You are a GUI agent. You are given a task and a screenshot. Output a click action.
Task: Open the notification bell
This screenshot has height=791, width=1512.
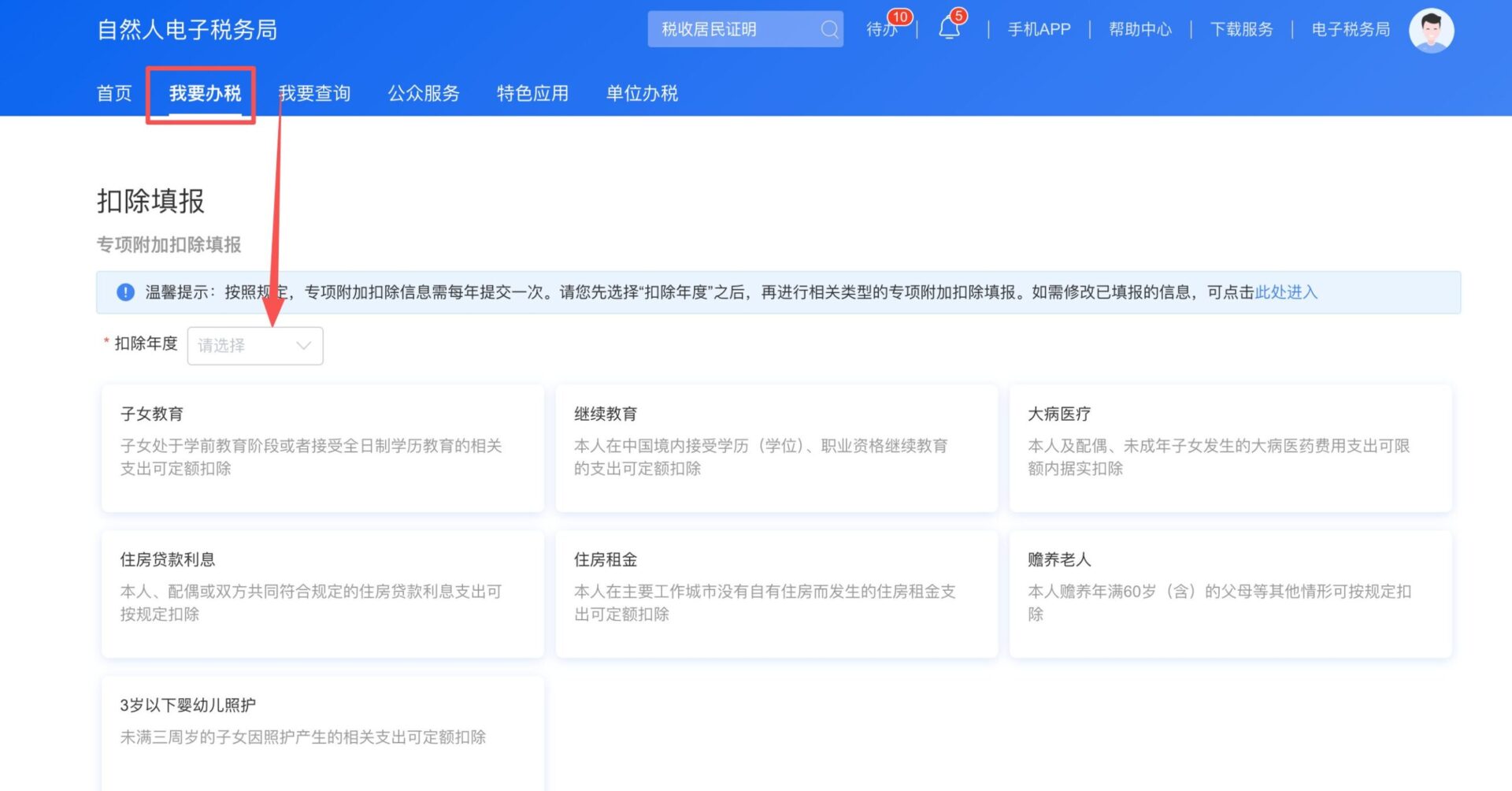(x=949, y=29)
